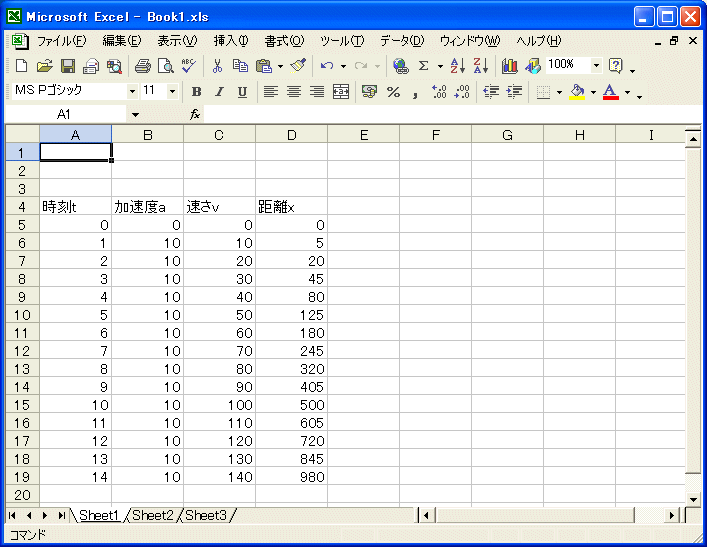Center align cell text
This screenshot has height=547, width=707.
(294, 92)
